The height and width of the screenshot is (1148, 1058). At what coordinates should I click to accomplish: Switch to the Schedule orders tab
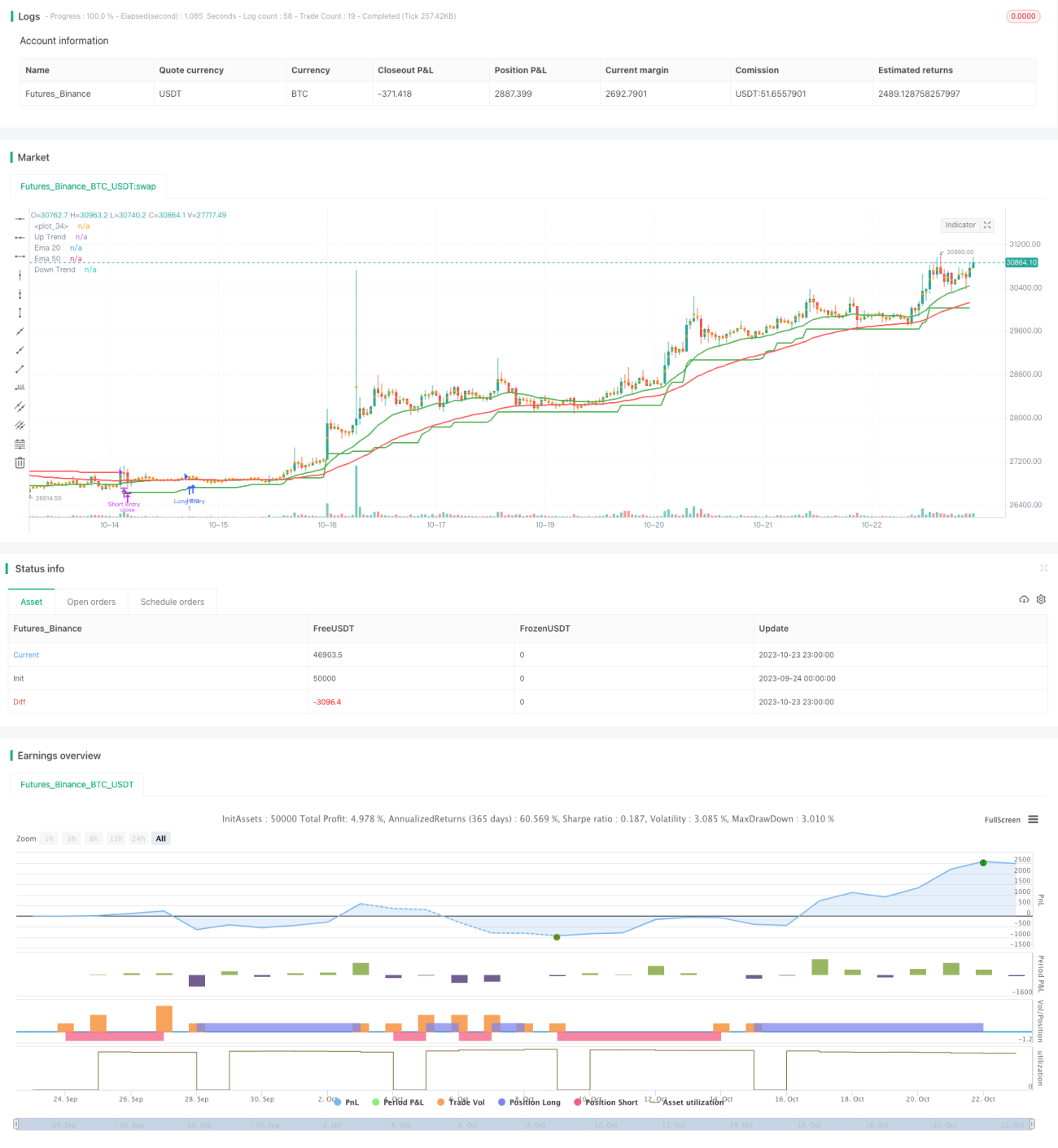173,602
